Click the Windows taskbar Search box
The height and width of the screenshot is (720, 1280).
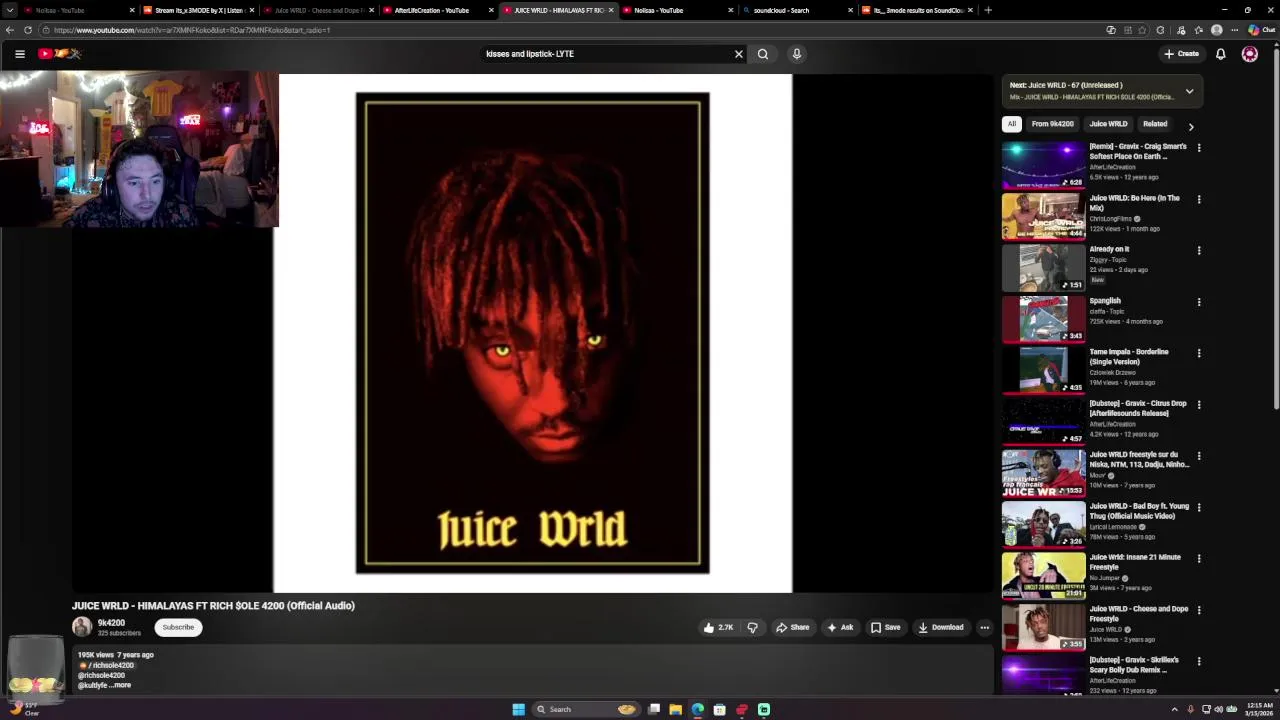click(584, 710)
